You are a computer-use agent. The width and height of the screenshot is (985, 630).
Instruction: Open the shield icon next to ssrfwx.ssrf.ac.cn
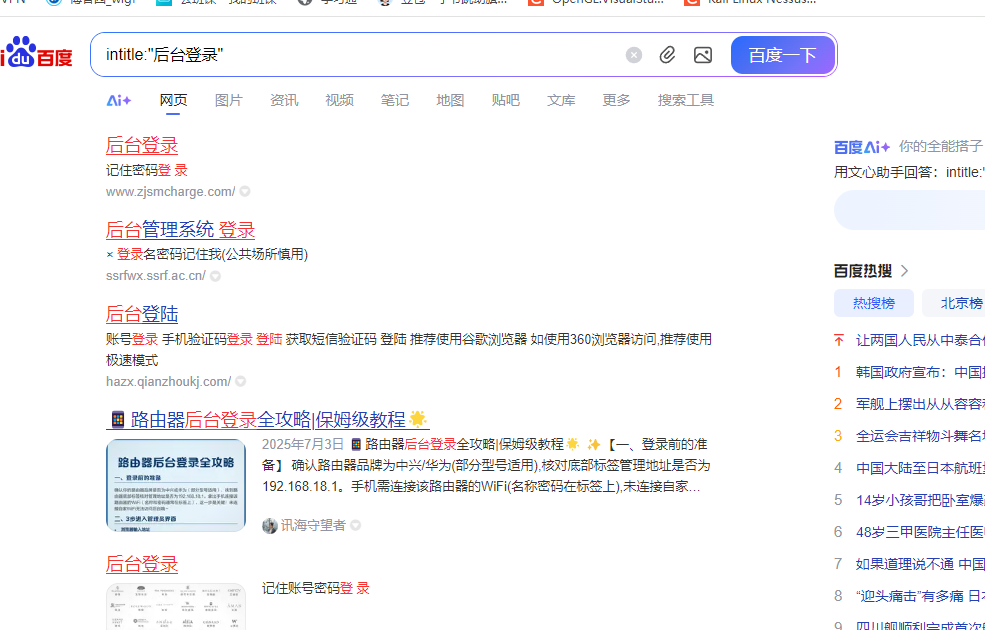point(215,276)
